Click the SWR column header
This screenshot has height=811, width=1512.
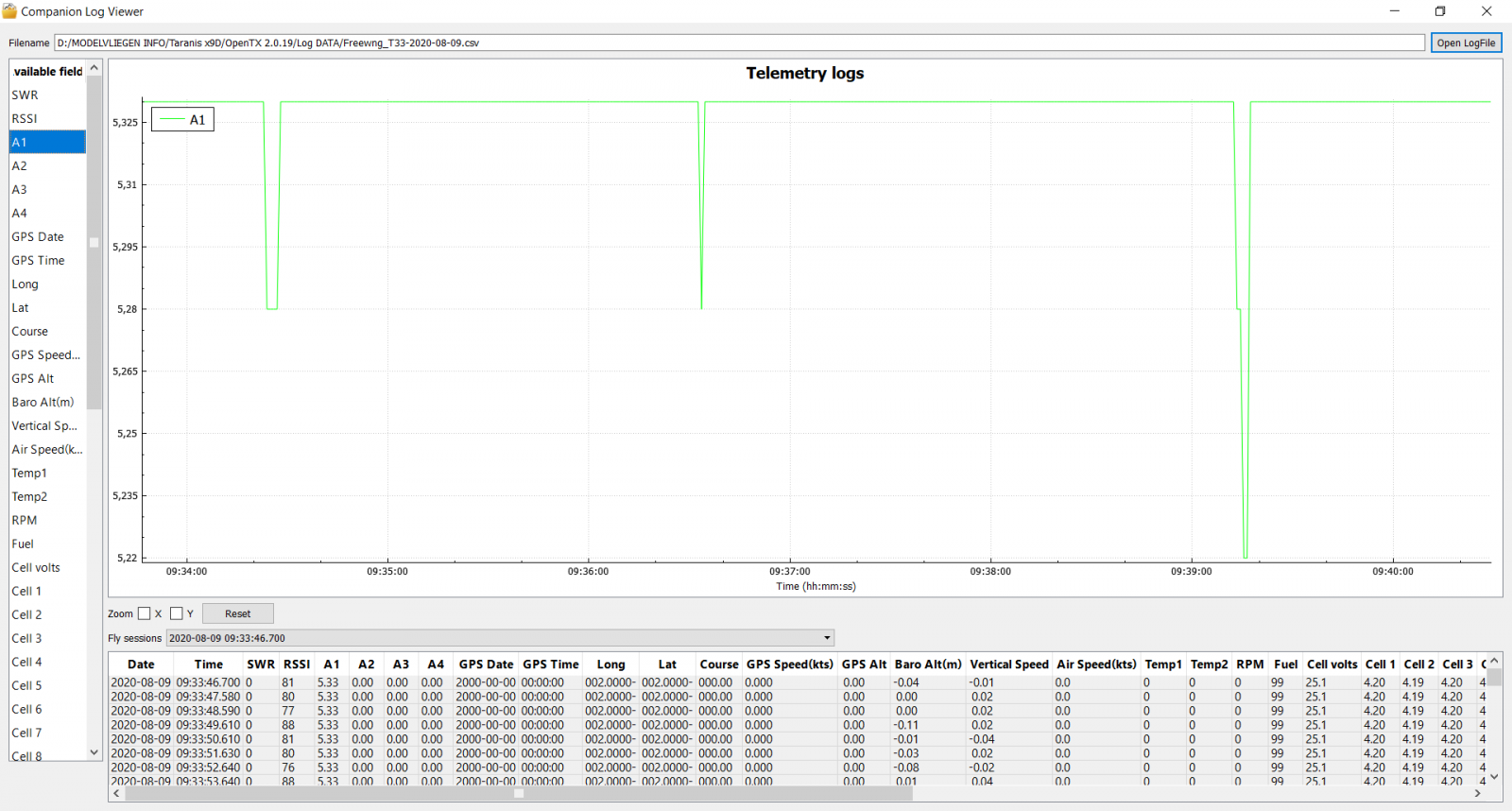tap(261, 664)
